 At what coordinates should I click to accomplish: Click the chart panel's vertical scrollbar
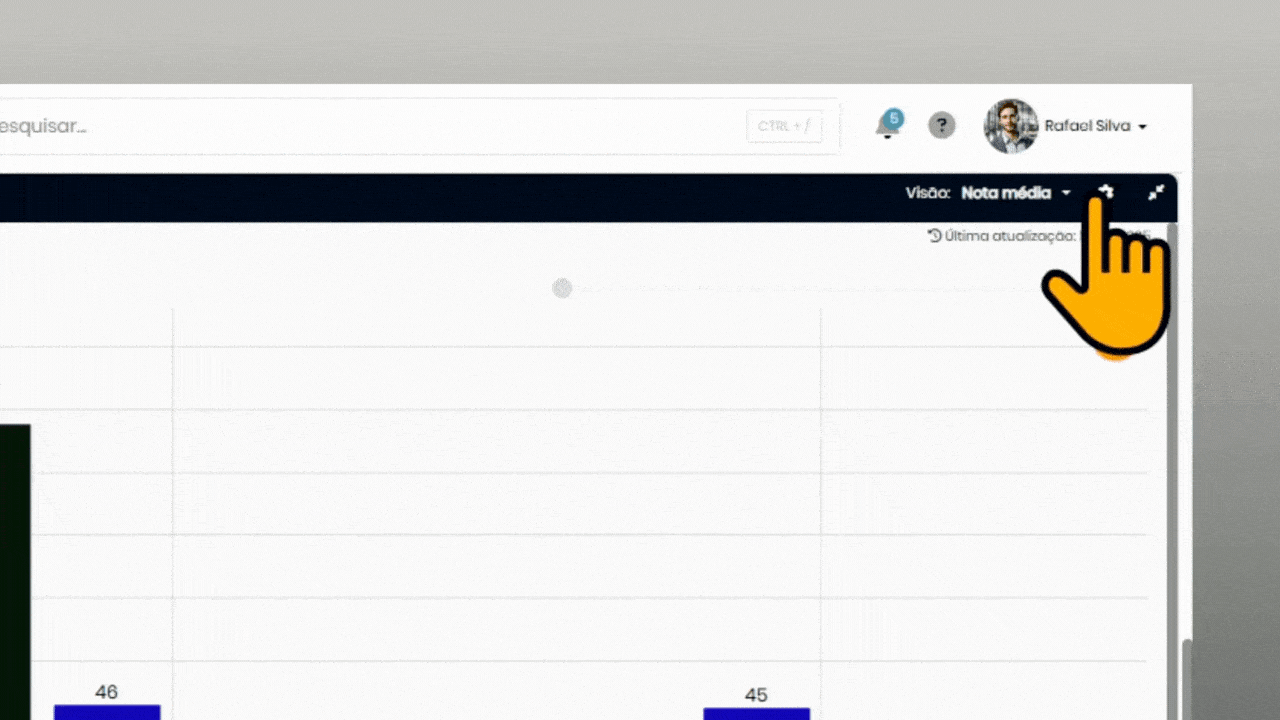1172,450
